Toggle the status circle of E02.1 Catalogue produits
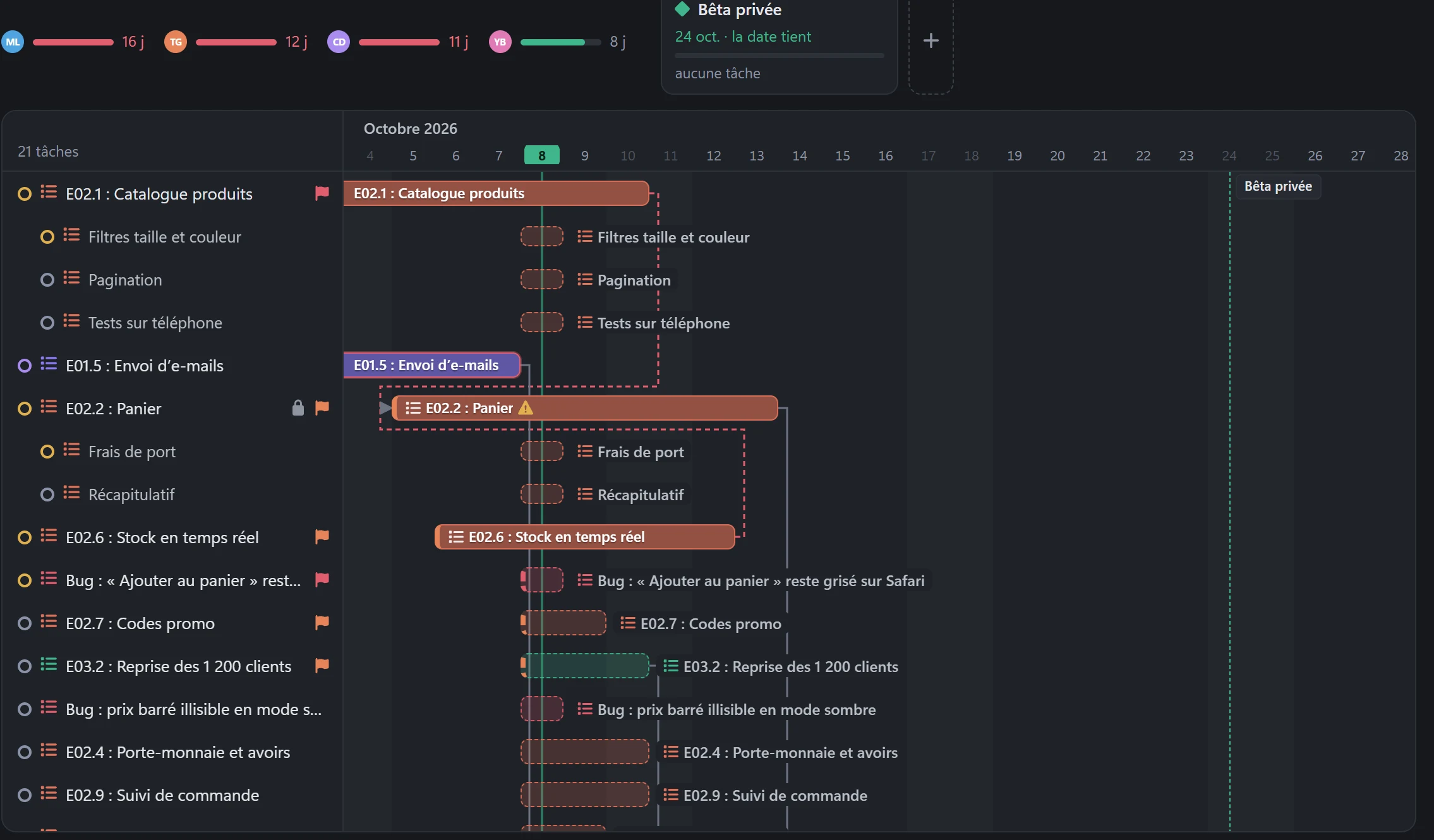The height and width of the screenshot is (840, 1434). tap(25, 194)
